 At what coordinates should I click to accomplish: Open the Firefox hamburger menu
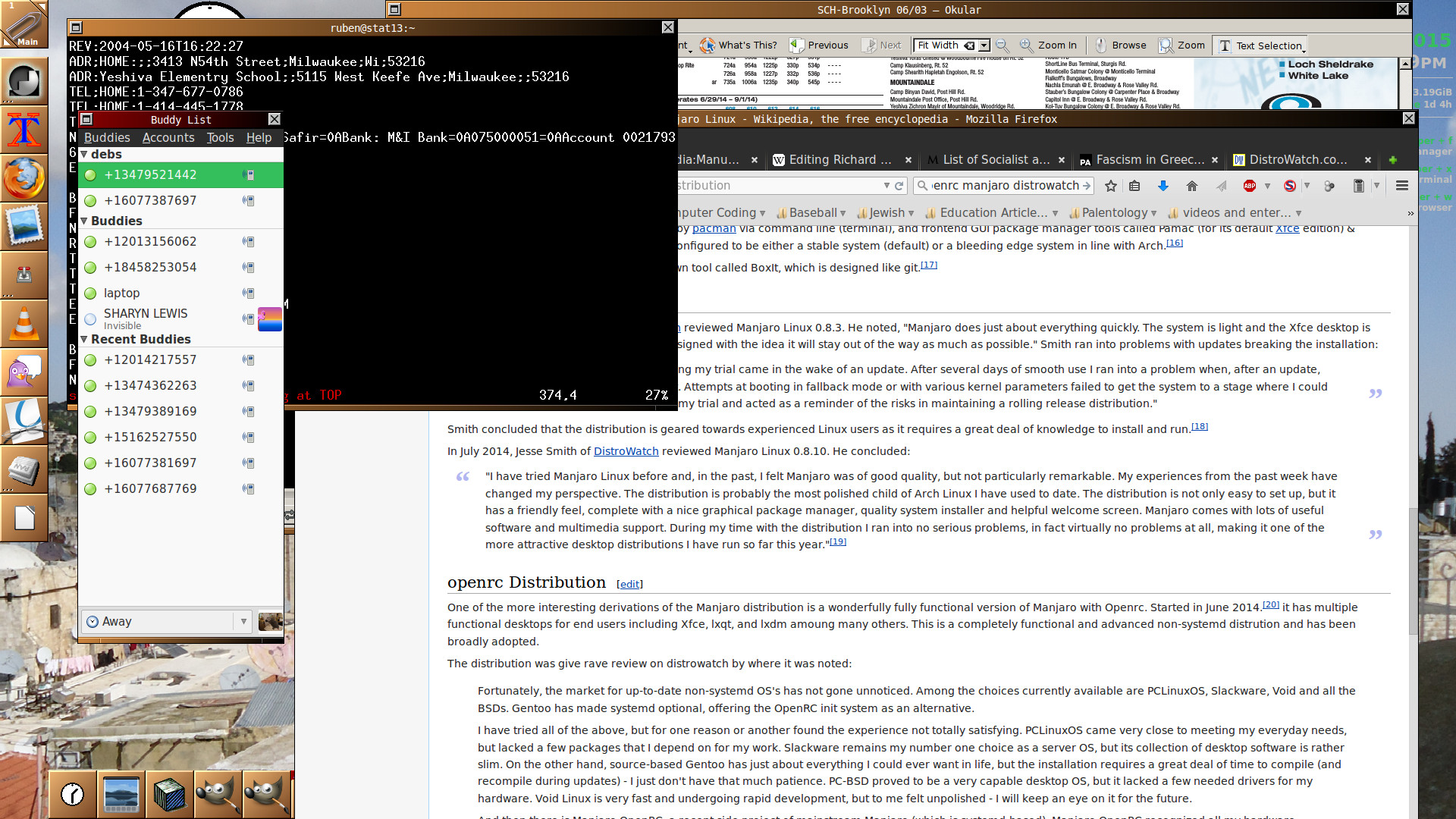[1402, 186]
